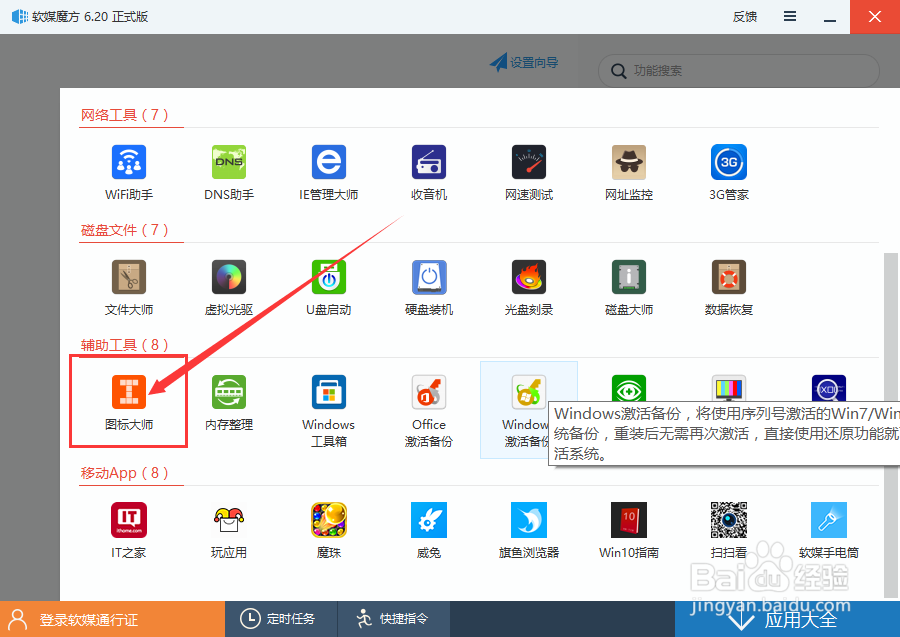The height and width of the screenshot is (637, 900).
Task: Open IE管理大师
Action: pos(328,173)
